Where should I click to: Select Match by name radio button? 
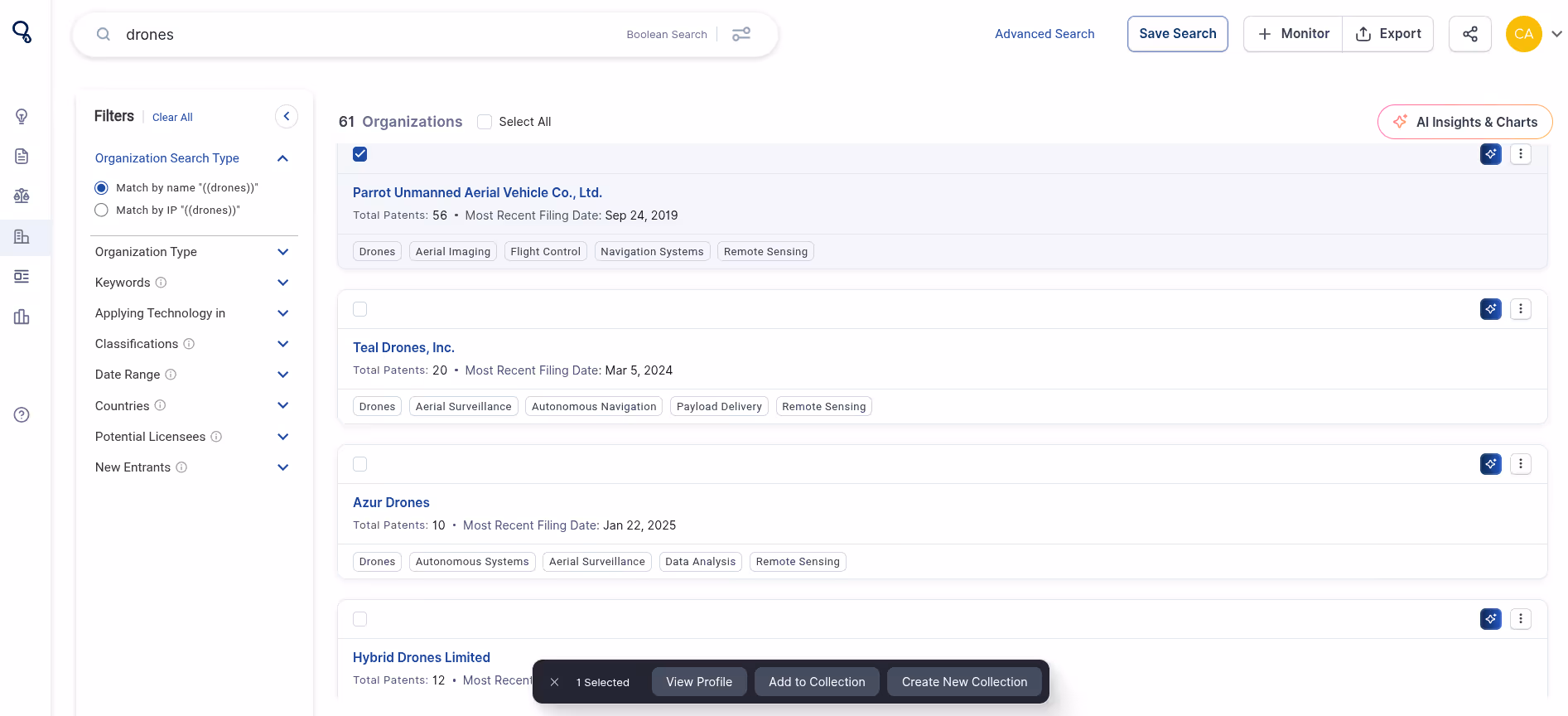(101, 188)
